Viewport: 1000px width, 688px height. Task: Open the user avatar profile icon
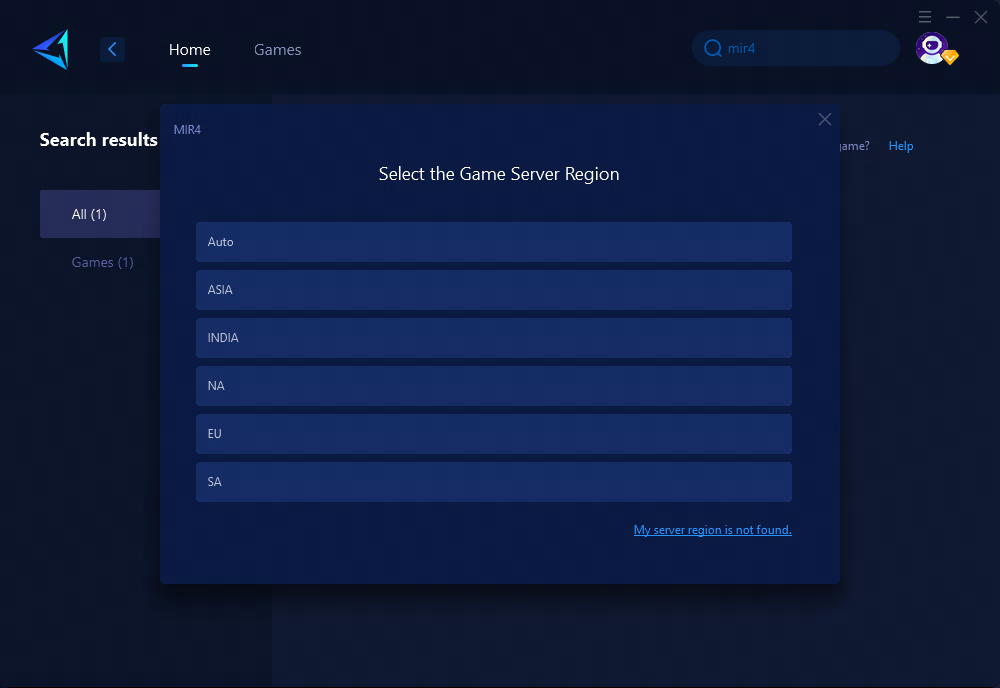[x=932, y=48]
